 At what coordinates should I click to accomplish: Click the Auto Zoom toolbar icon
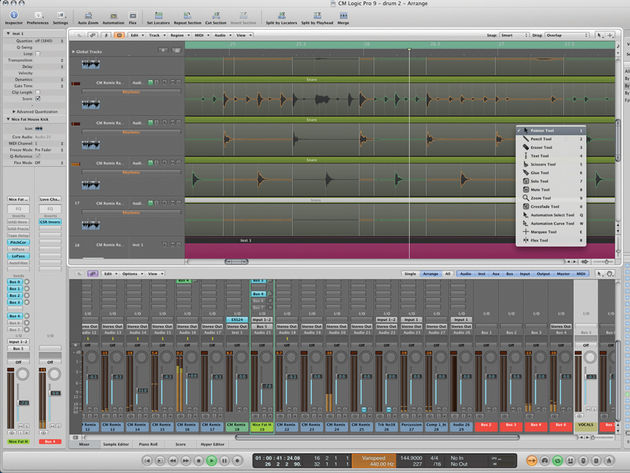(88, 16)
